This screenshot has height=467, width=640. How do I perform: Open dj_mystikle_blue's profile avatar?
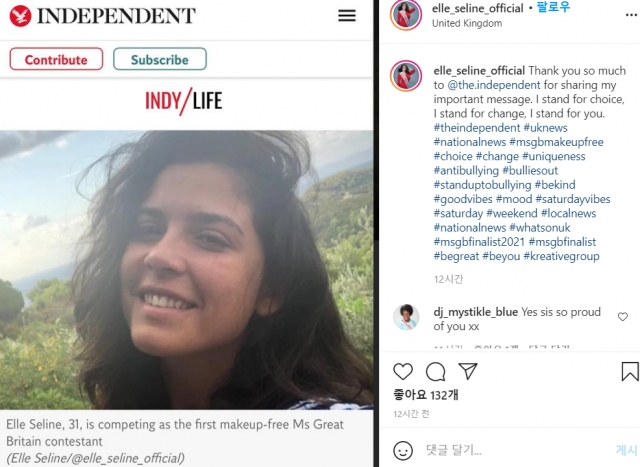[x=405, y=317]
